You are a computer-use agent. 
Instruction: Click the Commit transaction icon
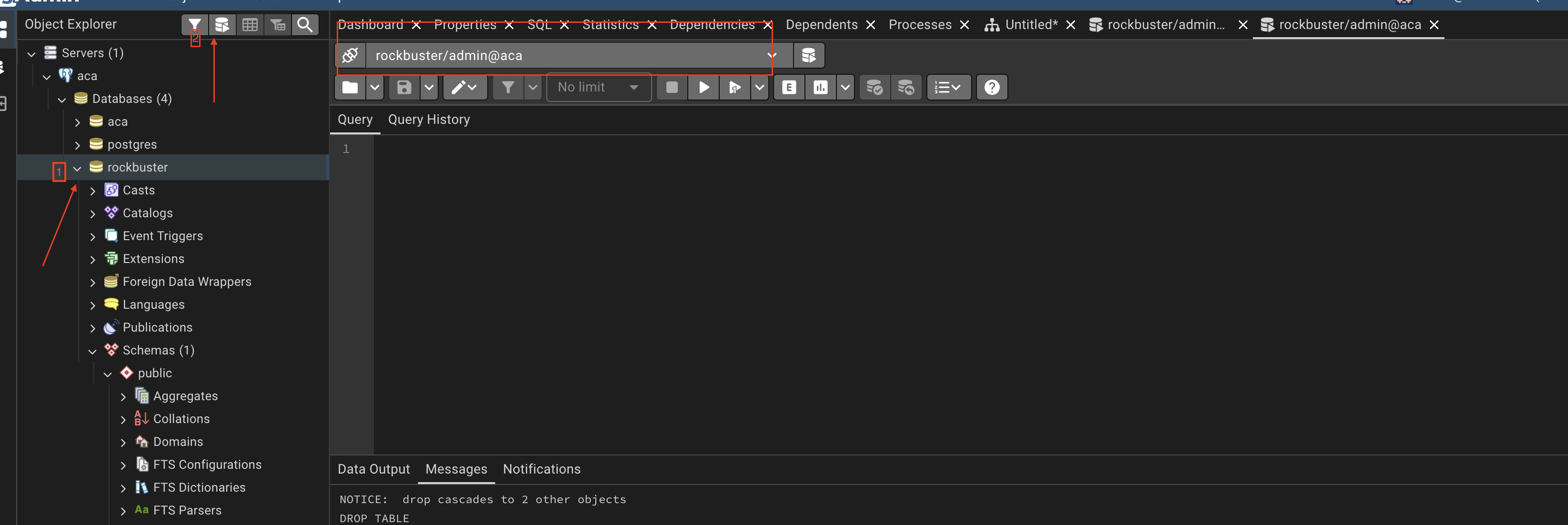point(874,87)
